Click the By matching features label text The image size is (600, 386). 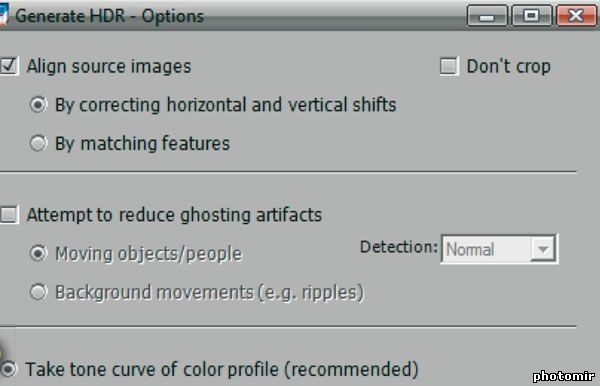click(x=142, y=144)
